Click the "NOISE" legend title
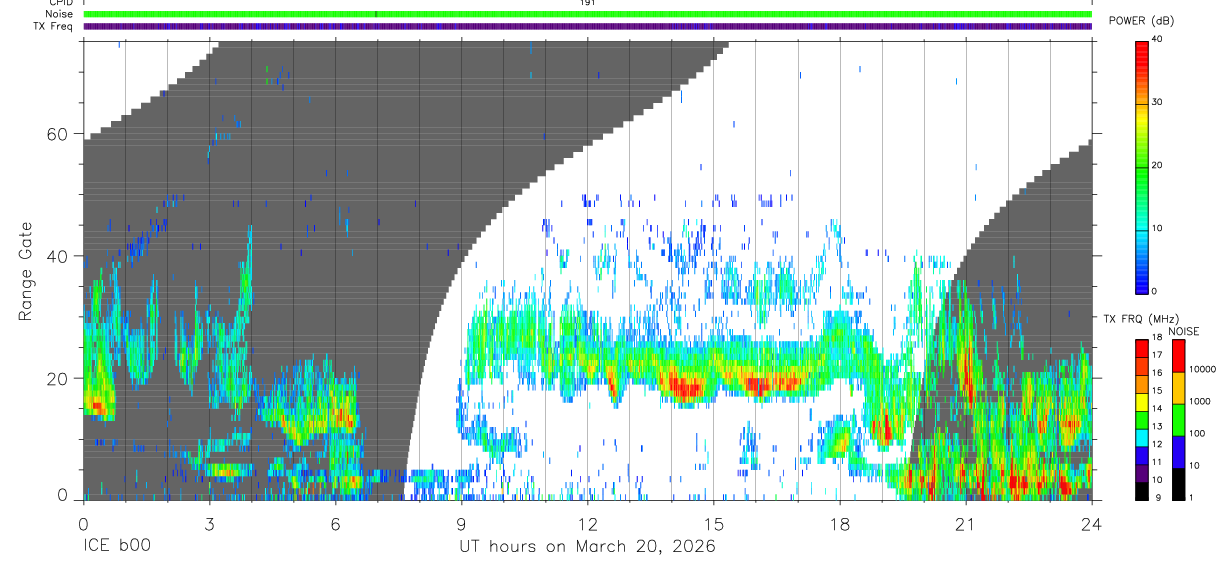This screenshot has width=1228, height=567. tap(1184, 332)
